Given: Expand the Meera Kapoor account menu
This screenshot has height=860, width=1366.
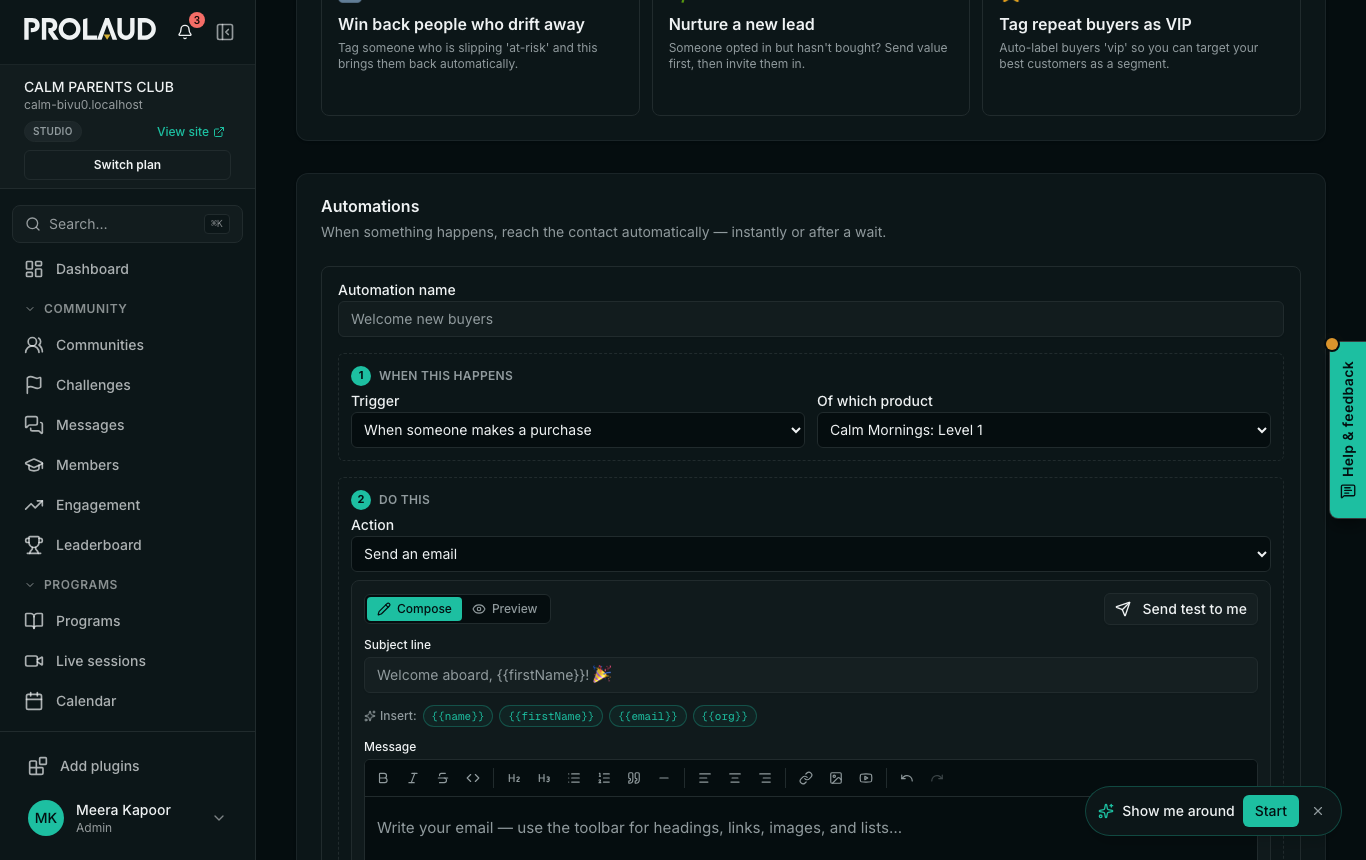Looking at the screenshot, I should point(127,818).
